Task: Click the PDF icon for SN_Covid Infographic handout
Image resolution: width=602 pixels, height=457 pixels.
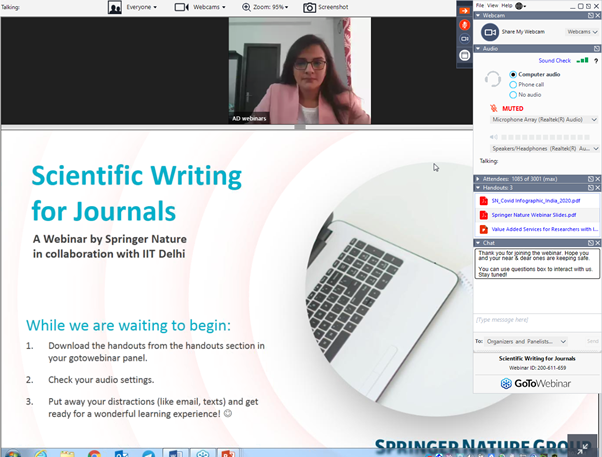Action: (x=484, y=201)
